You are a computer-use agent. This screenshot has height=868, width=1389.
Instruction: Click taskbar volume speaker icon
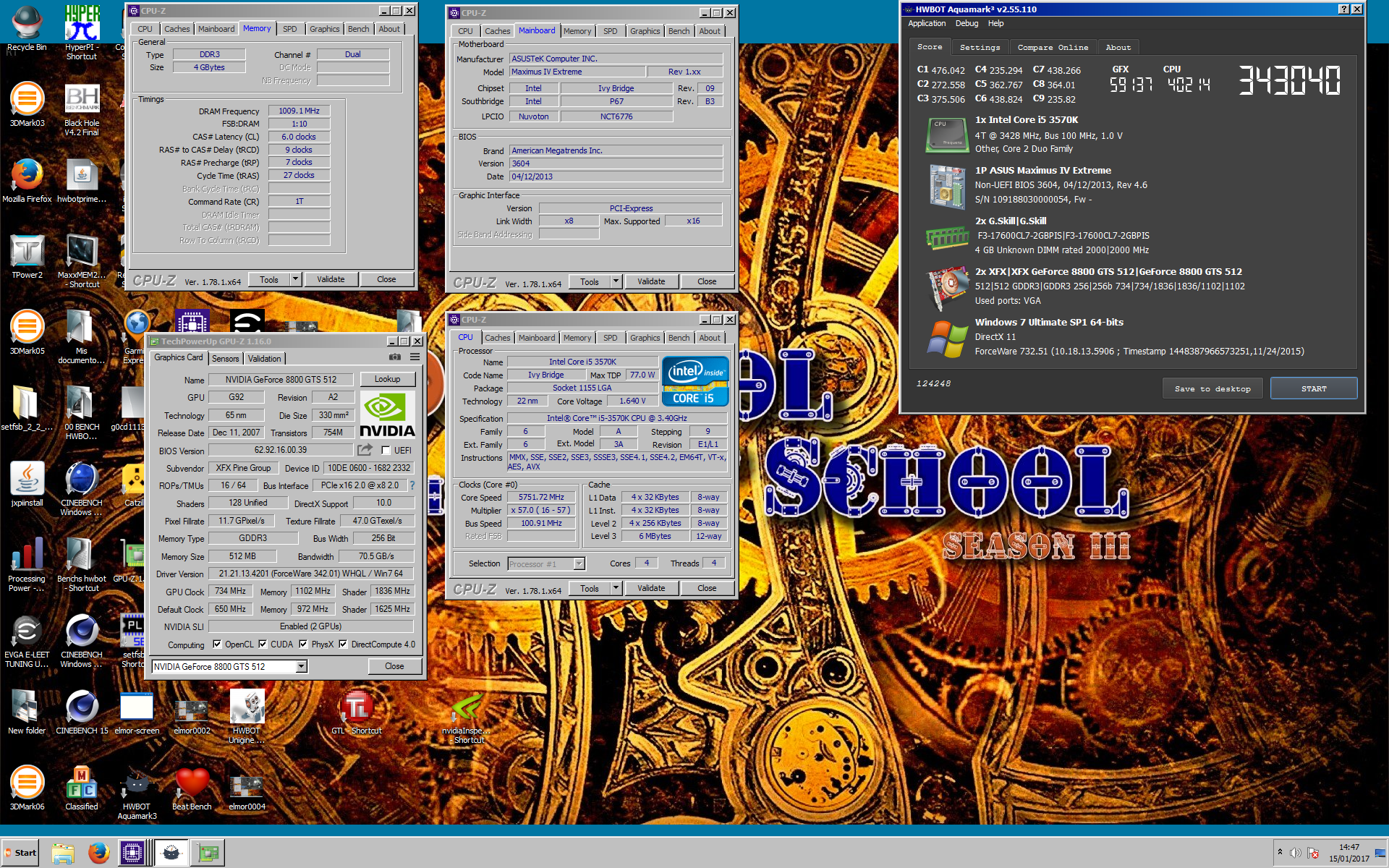coord(1295,853)
